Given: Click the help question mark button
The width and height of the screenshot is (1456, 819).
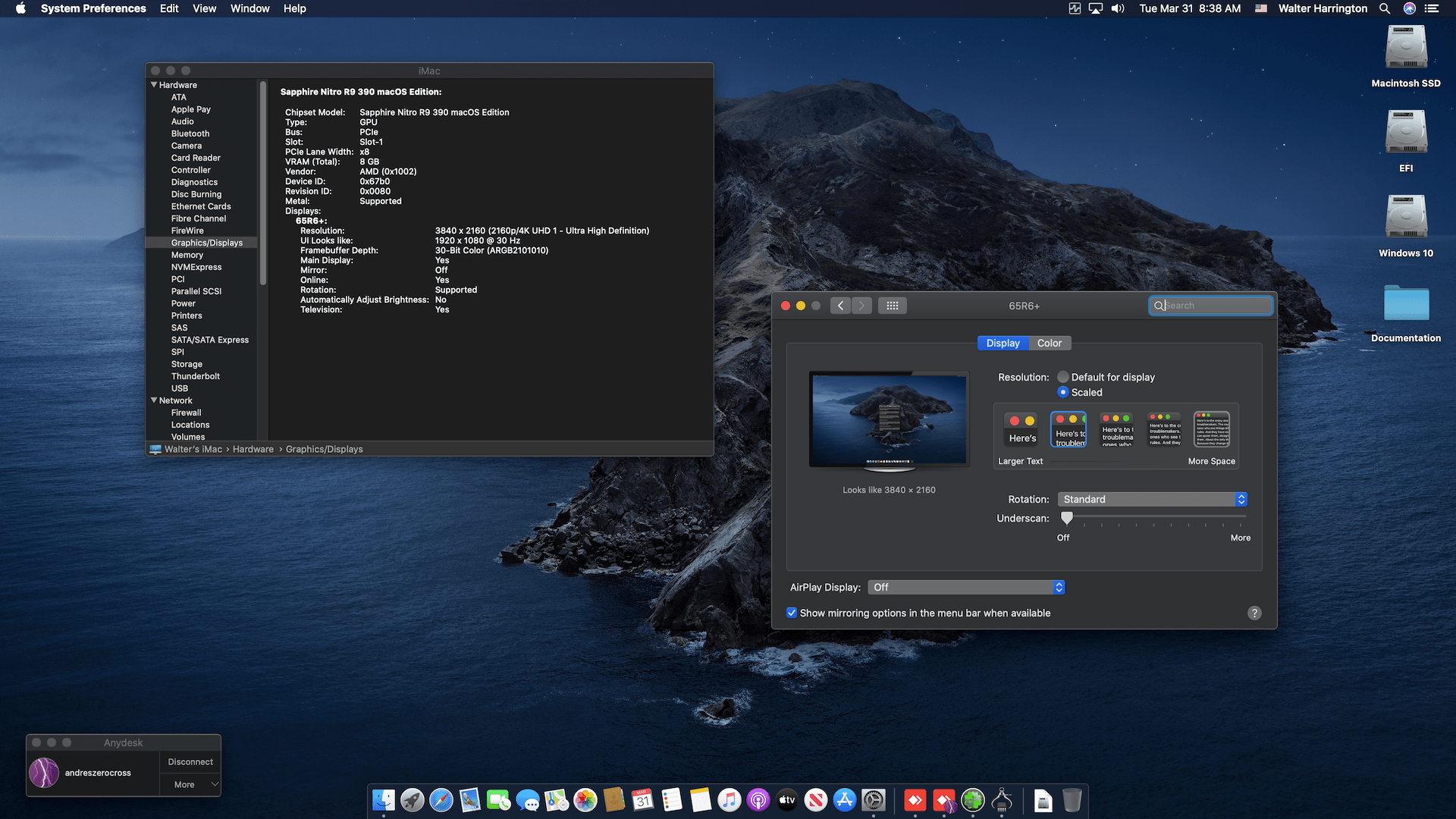Looking at the screenshot, I should click(x=1254, y=613).
